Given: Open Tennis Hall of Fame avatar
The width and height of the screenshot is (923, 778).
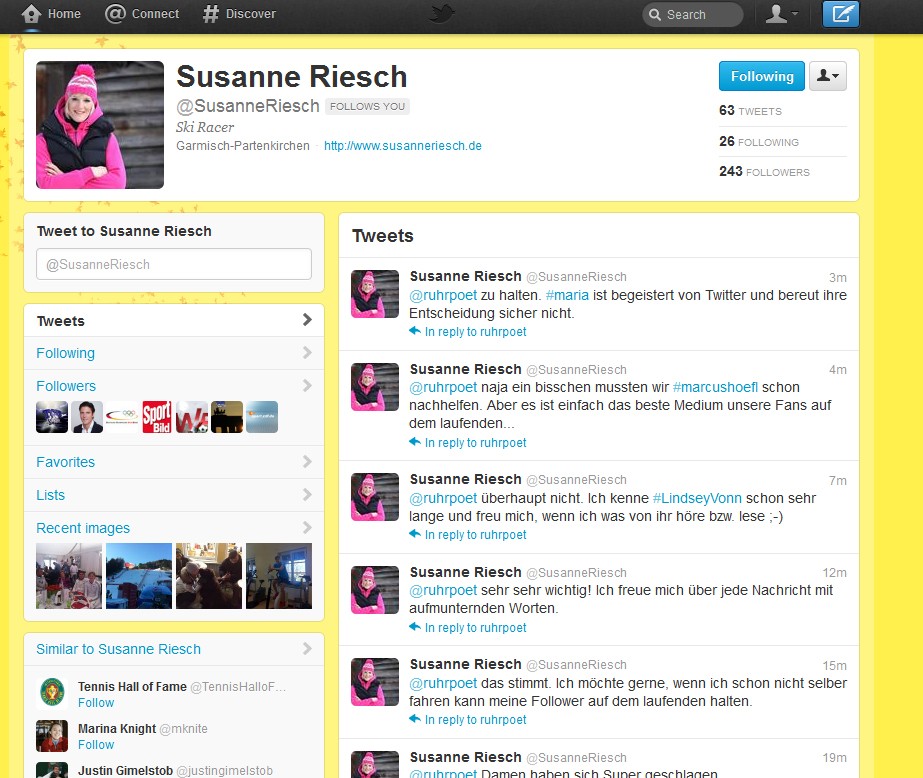Looking at the screenshot, I should point(52,693).
